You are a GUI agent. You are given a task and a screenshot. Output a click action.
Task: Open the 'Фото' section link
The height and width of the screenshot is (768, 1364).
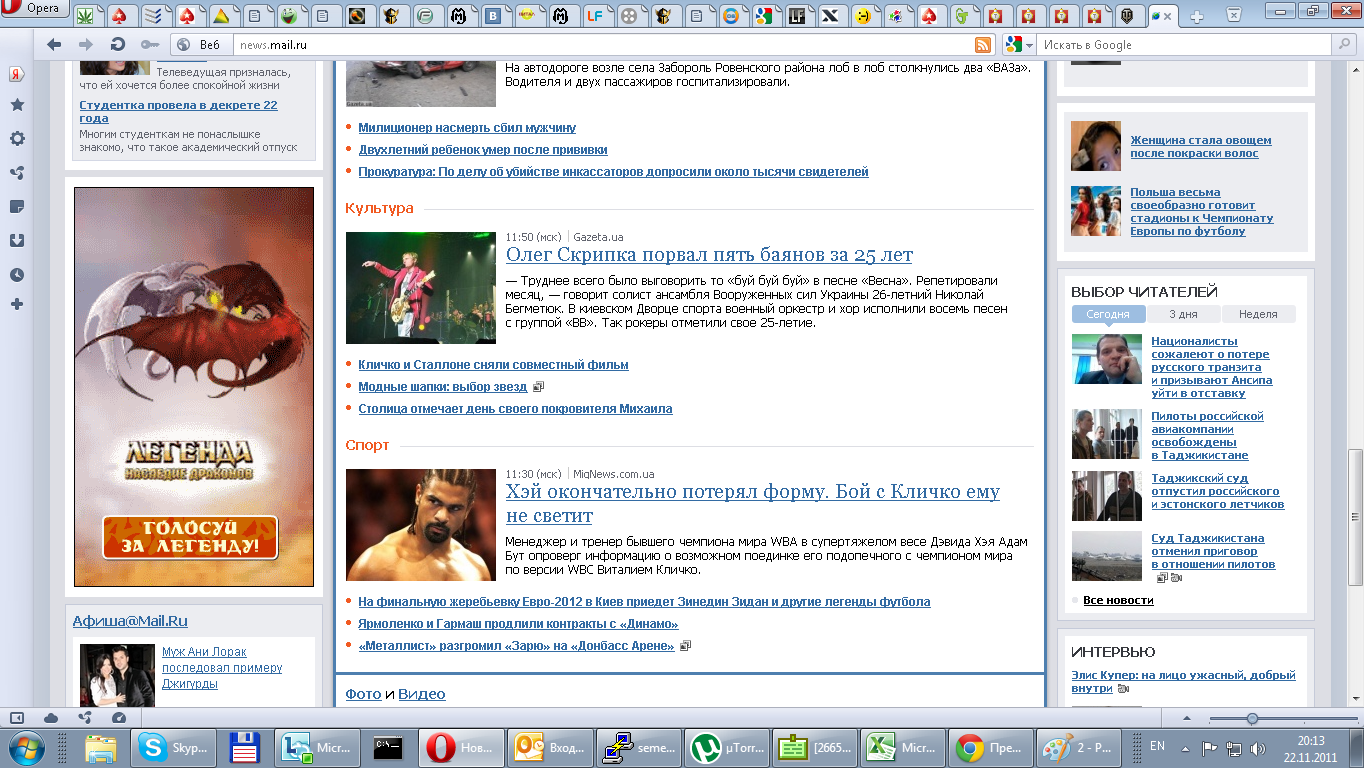click(x=363, y=694)
